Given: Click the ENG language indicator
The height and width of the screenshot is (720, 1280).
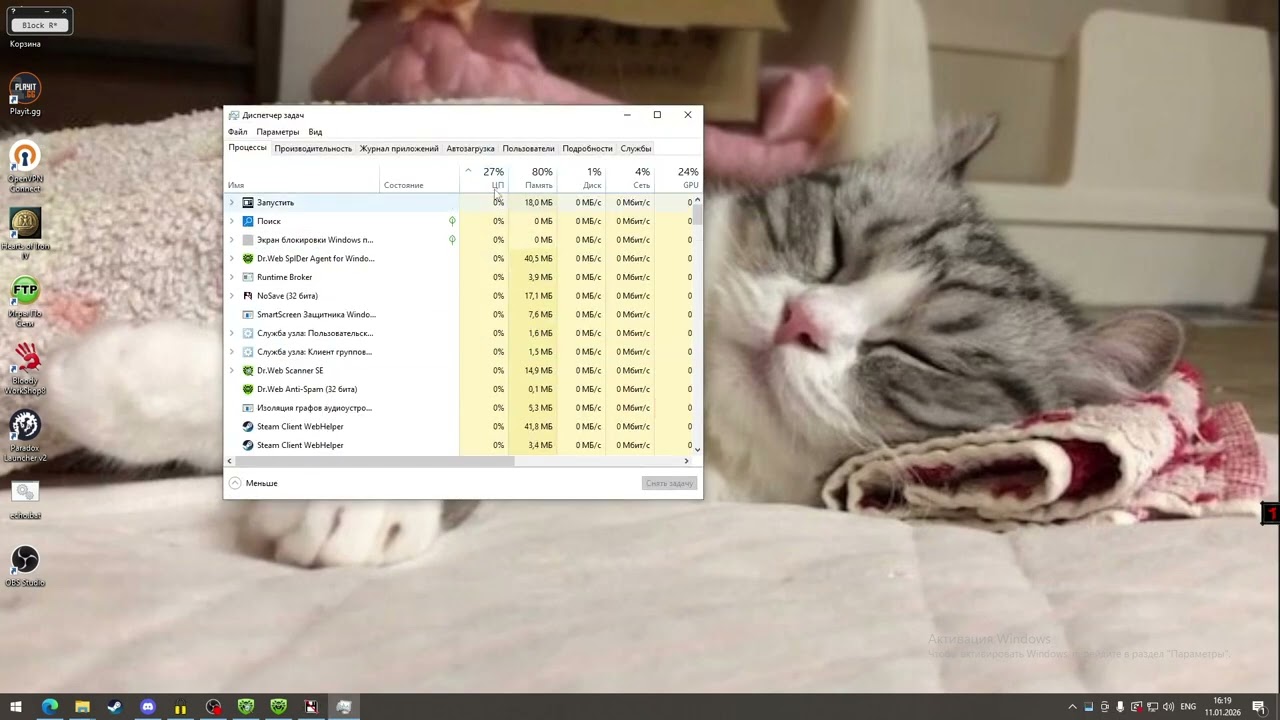Looking at the screenshot, I should [x=1188, y=707].
